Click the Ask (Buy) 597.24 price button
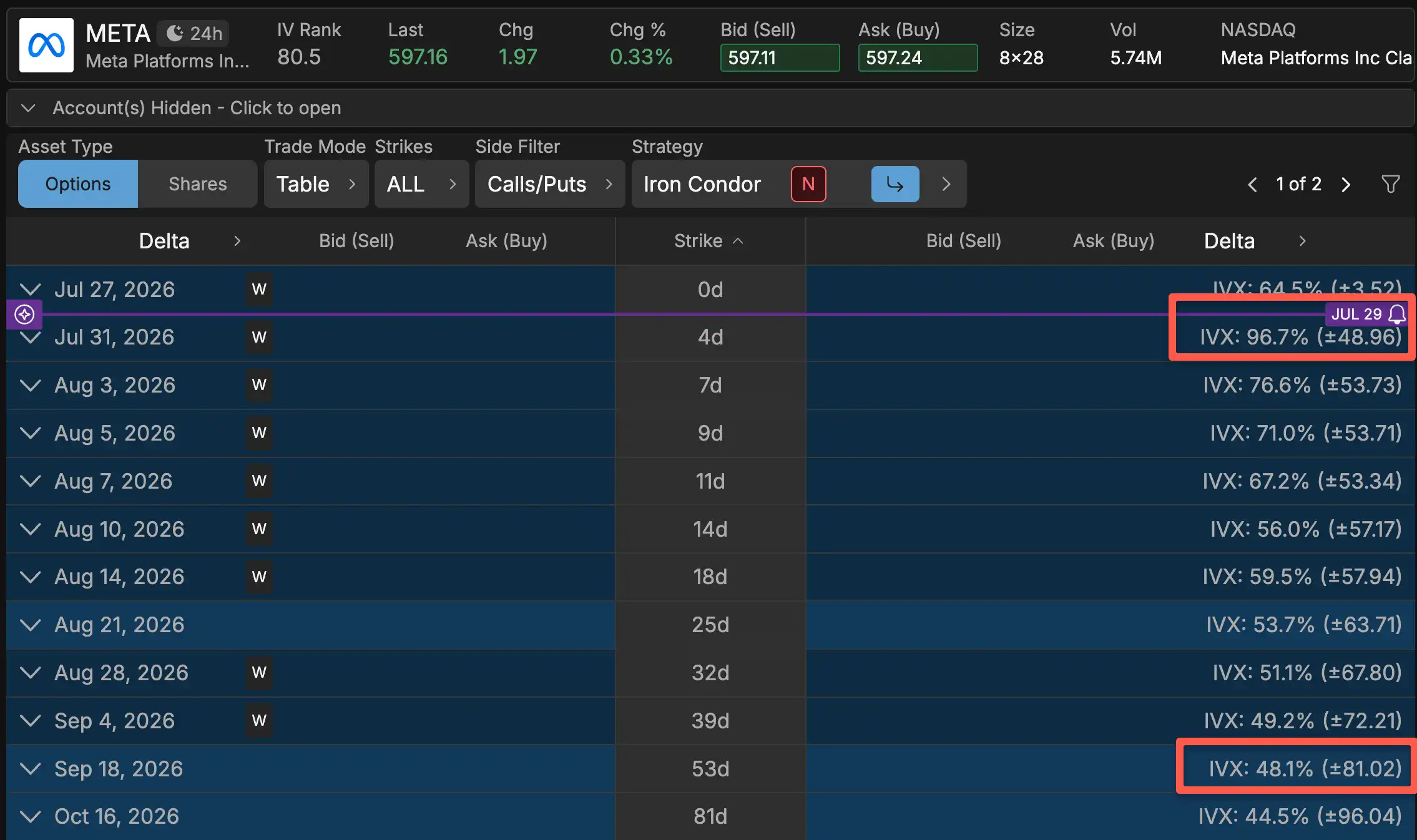The height and width of the screenshot is (840, 1417). click(918, 58)
